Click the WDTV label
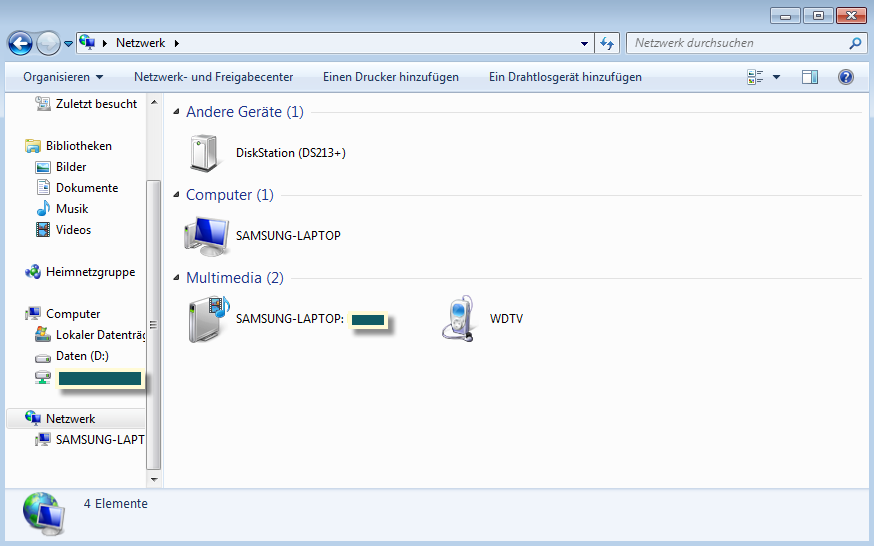Viewport: 874px width, 546px height. coord(506,319)
